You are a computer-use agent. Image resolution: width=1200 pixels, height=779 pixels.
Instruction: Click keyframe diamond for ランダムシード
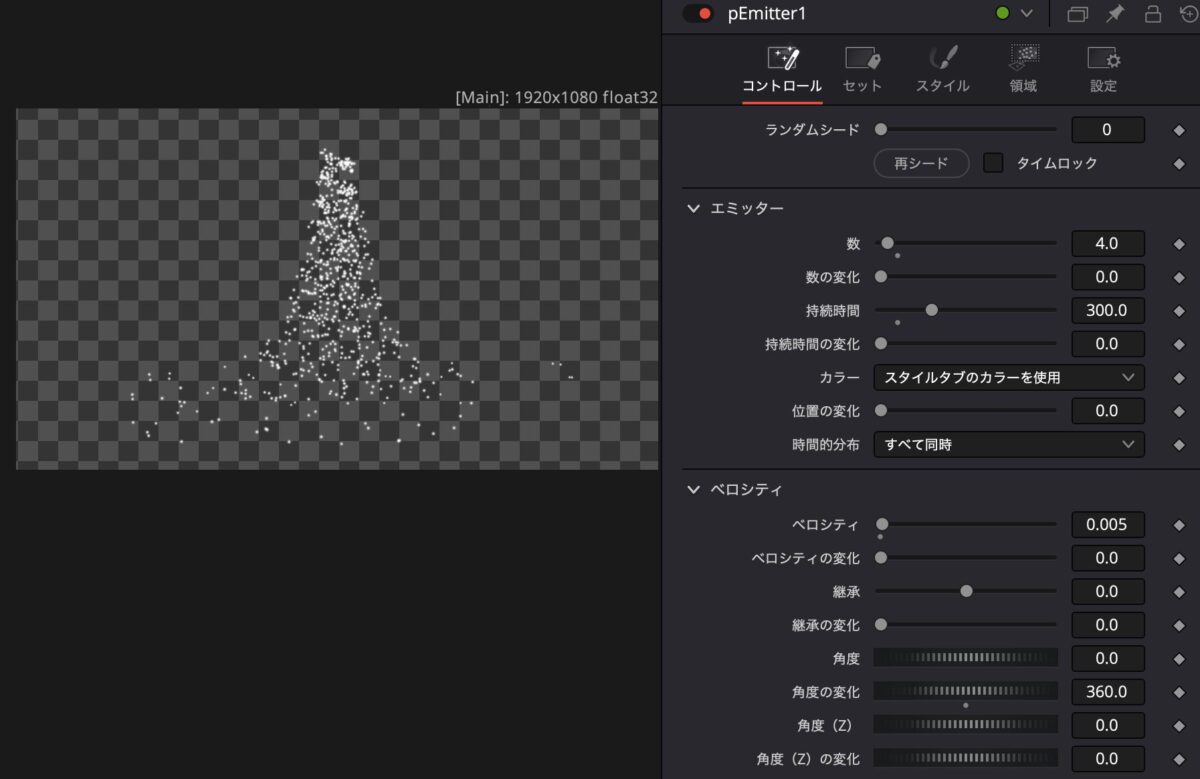point(1179,130)
